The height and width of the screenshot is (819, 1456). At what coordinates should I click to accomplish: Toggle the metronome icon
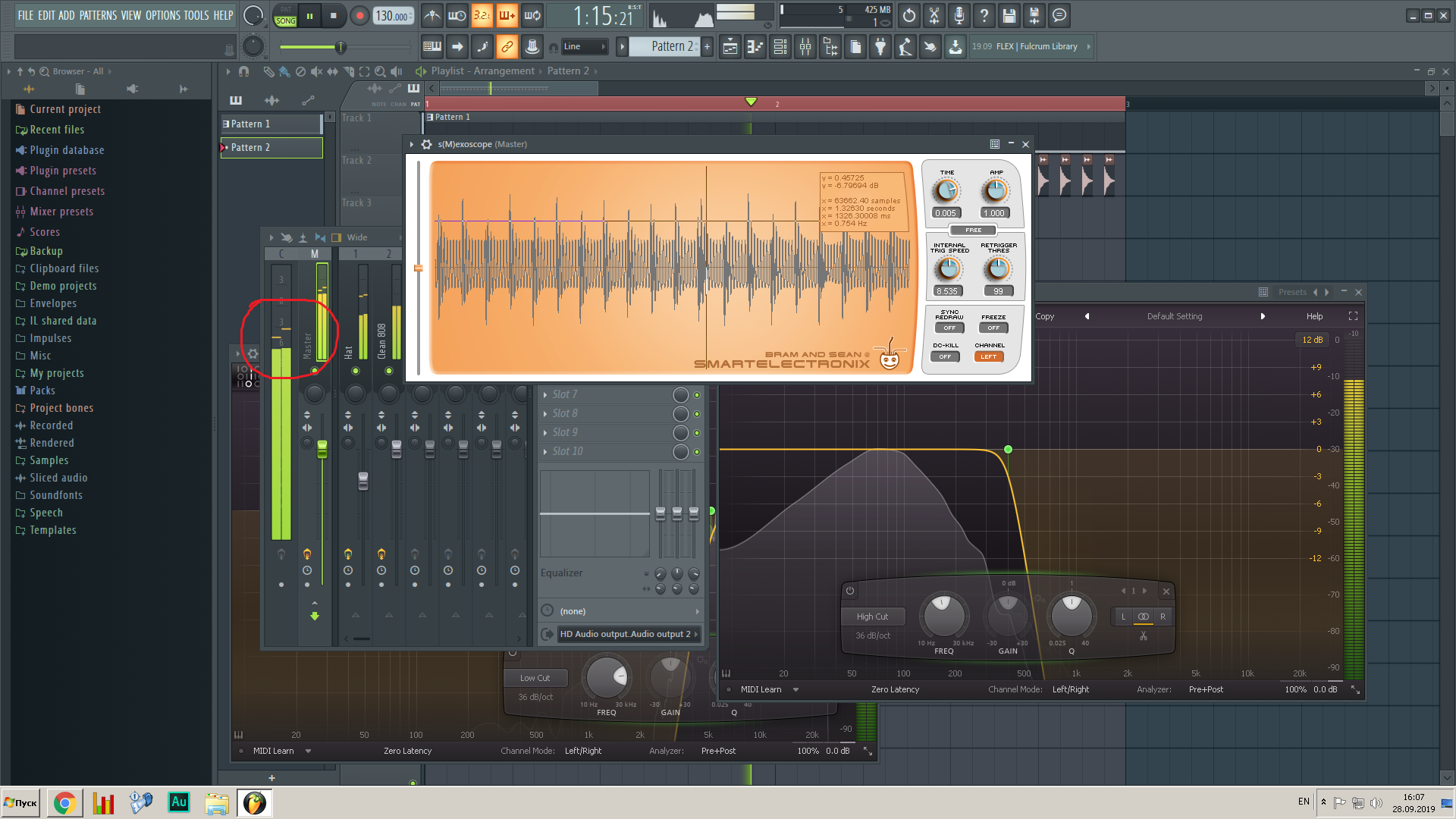click(x=431, y=15)
